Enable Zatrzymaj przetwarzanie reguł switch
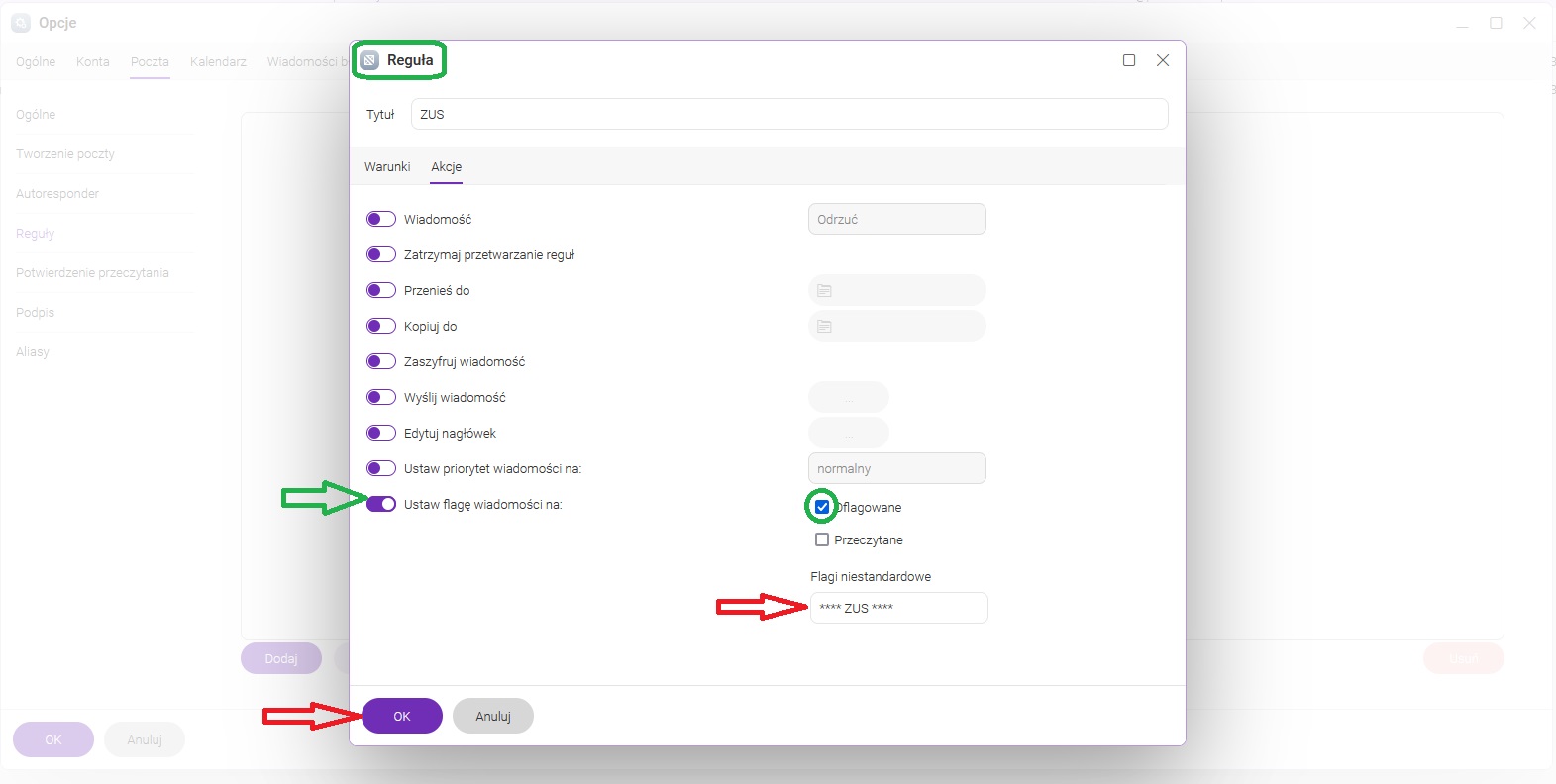 [x=381, y=254]
